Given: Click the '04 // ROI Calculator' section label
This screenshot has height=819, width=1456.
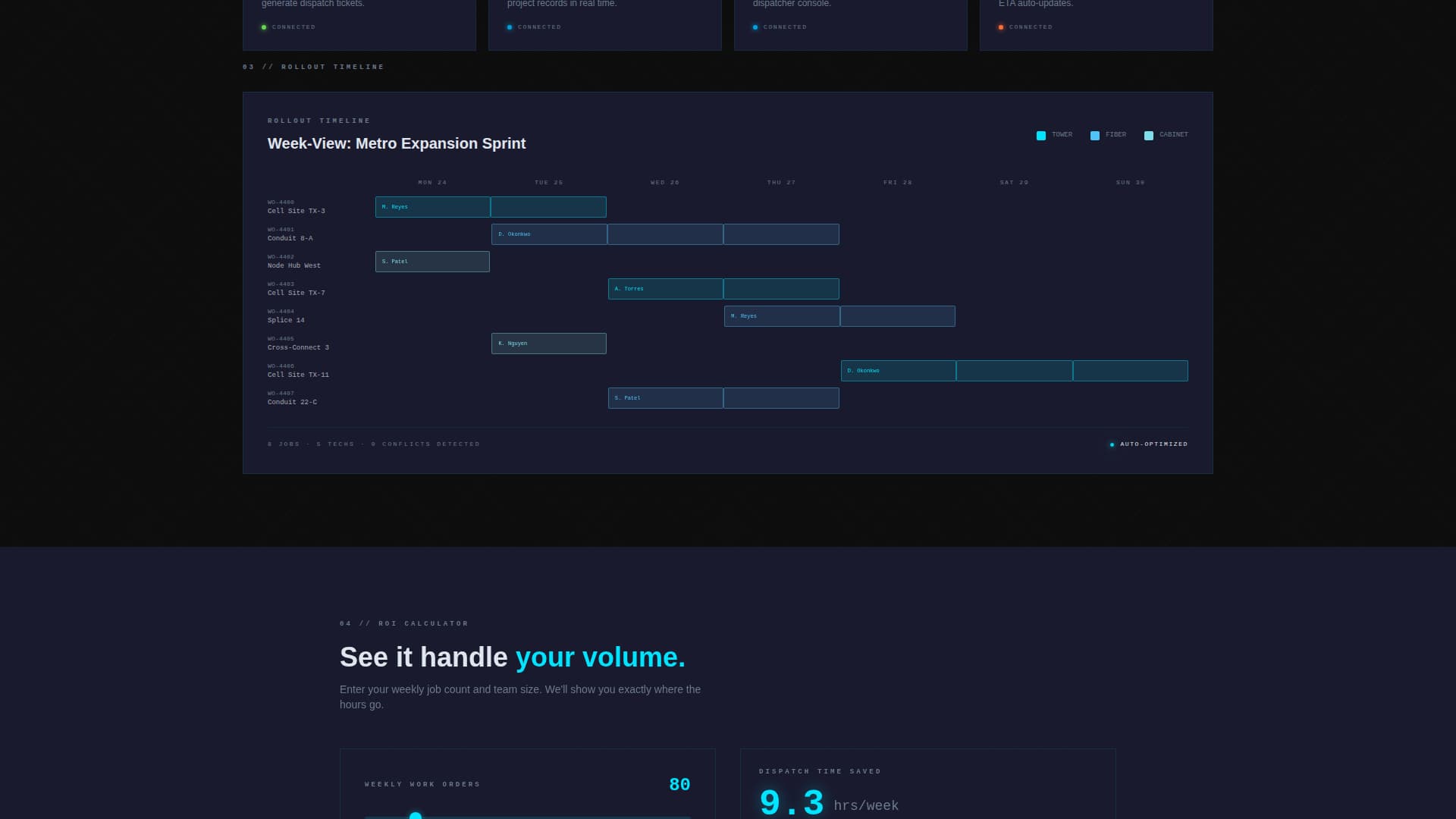Looking at the screenshot, I should point(404,624).
